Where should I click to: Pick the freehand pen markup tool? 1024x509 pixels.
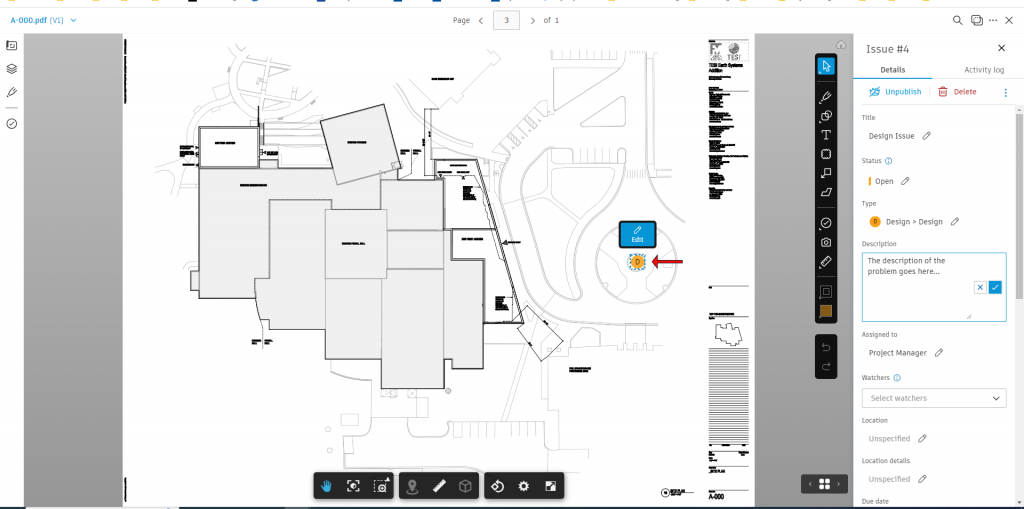(x=826, y=97)
